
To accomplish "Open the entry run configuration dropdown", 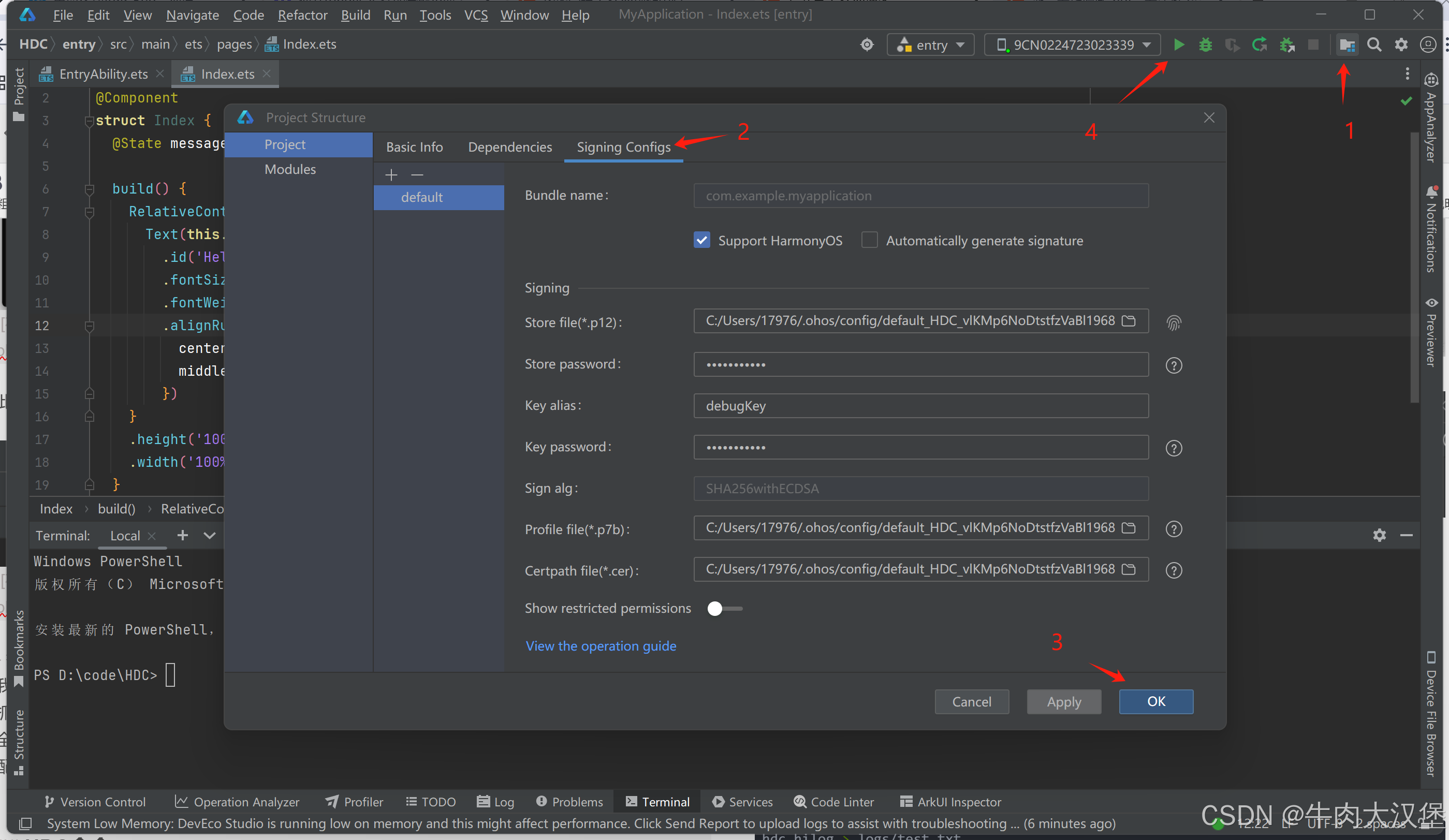I will [x=930, y=45].
